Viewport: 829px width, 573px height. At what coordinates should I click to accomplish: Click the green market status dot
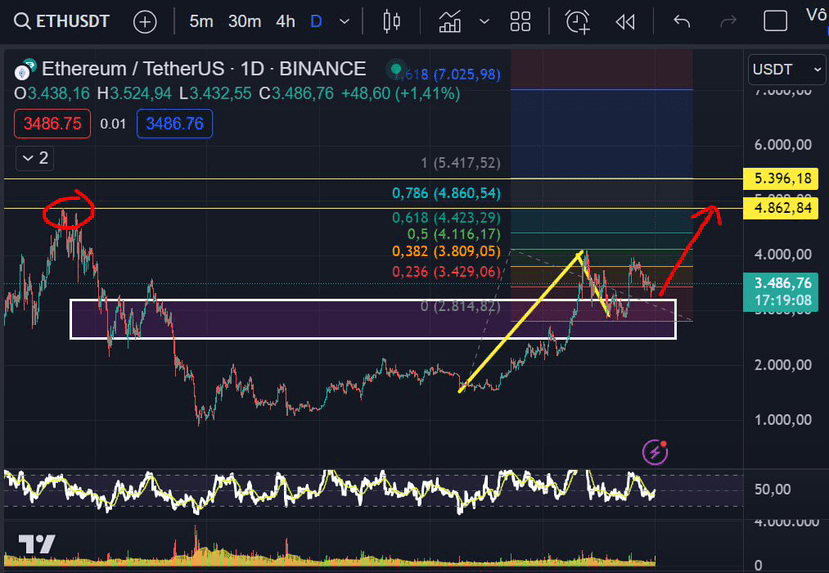396,69
